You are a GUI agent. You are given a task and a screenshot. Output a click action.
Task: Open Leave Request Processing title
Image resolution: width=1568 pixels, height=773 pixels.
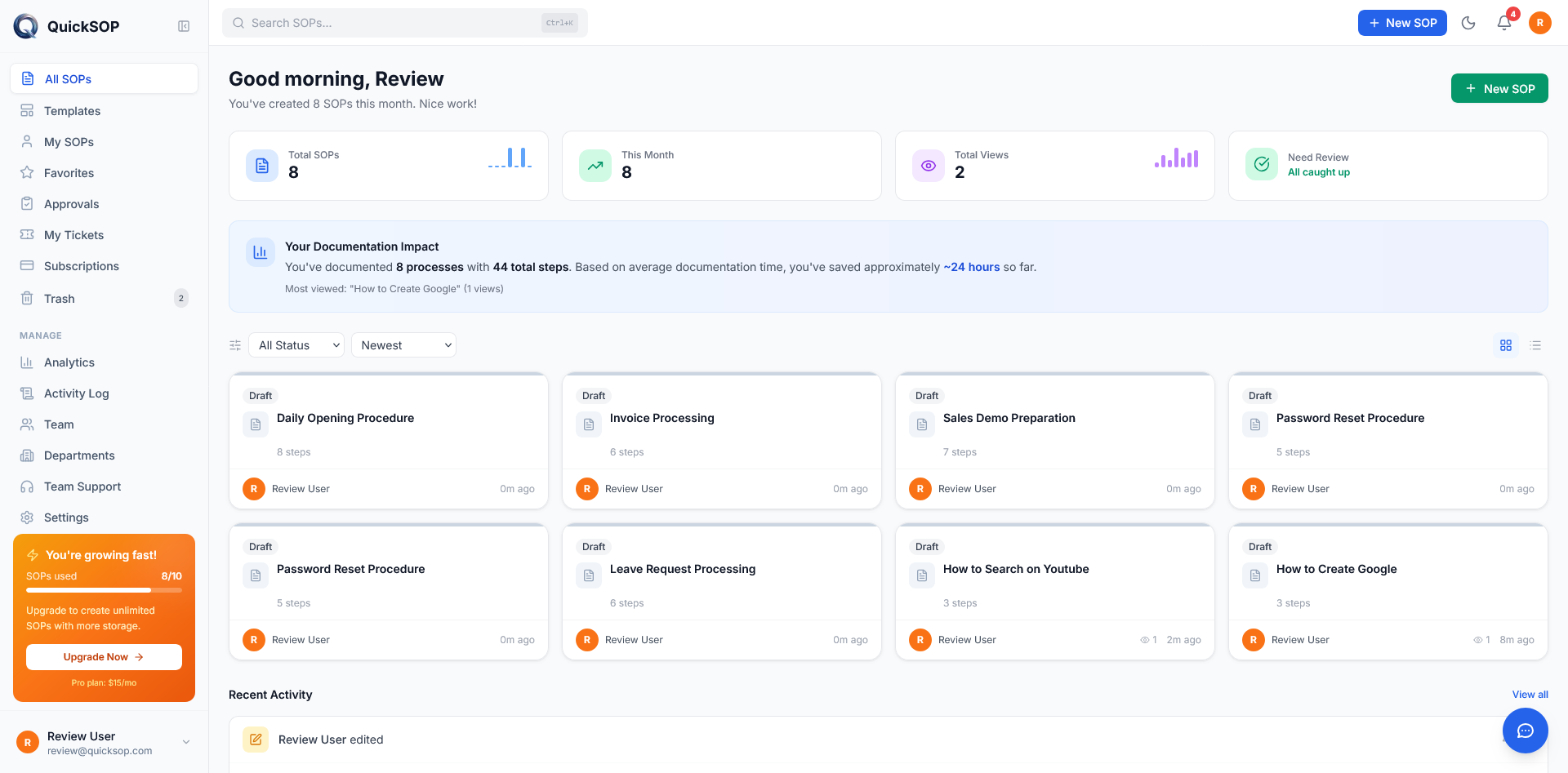tap(683, 569)
